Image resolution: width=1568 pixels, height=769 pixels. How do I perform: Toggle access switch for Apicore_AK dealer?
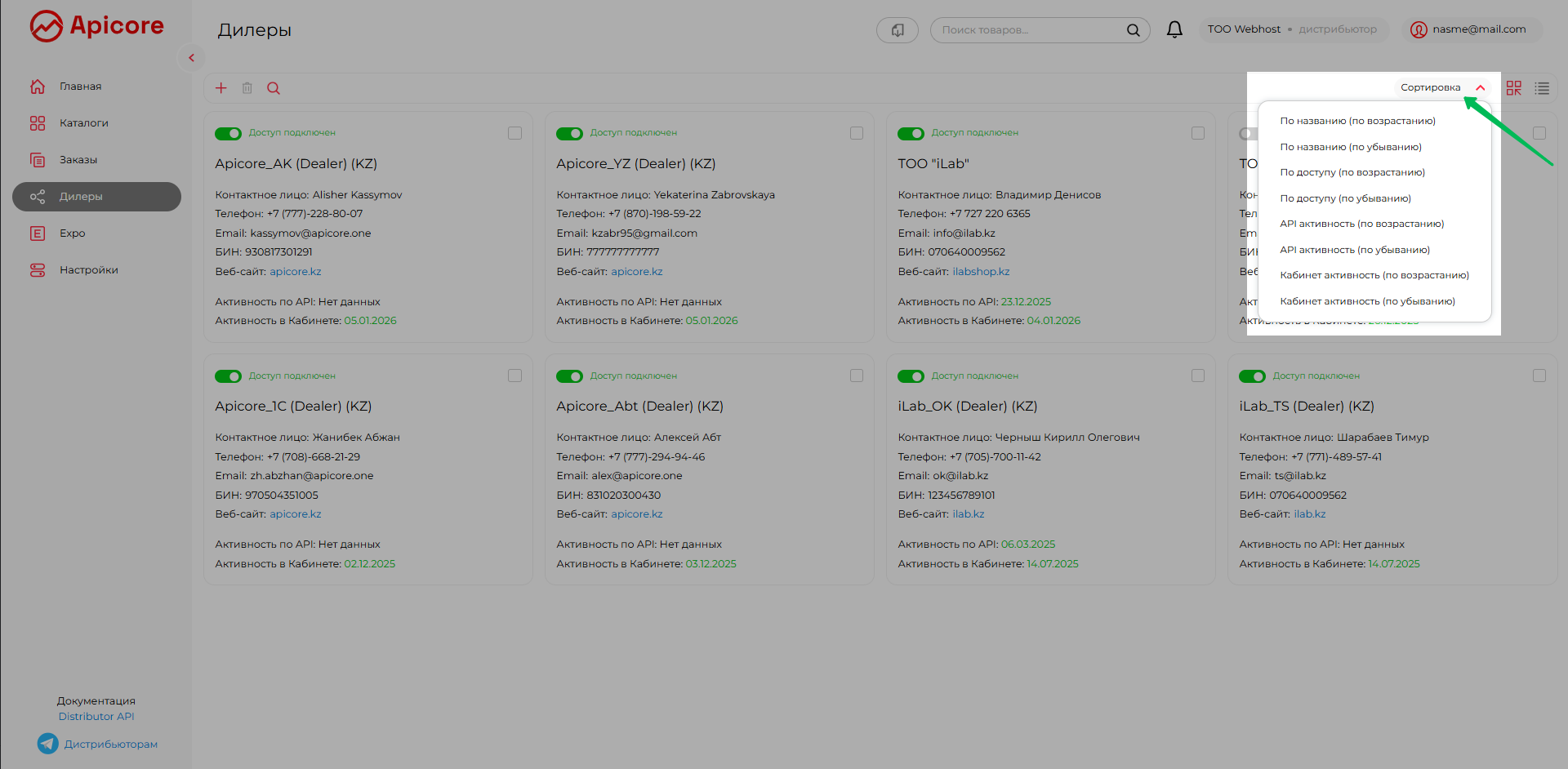pyautogui.click(x=228, y=133)
